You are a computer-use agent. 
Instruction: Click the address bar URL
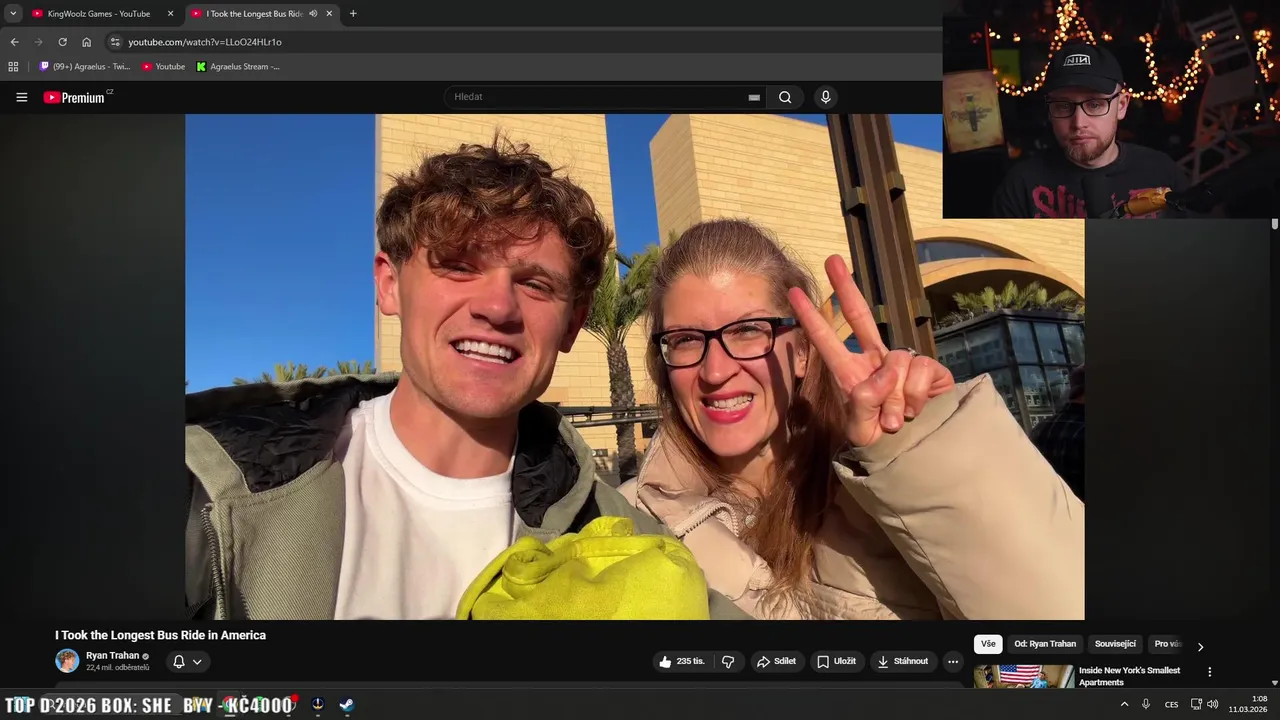point(205,42)
